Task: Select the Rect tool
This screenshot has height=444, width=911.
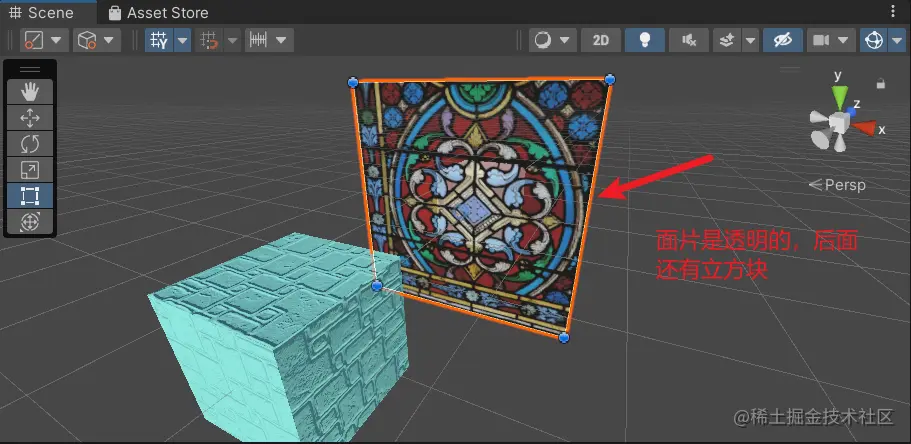Action: (30, 196)
